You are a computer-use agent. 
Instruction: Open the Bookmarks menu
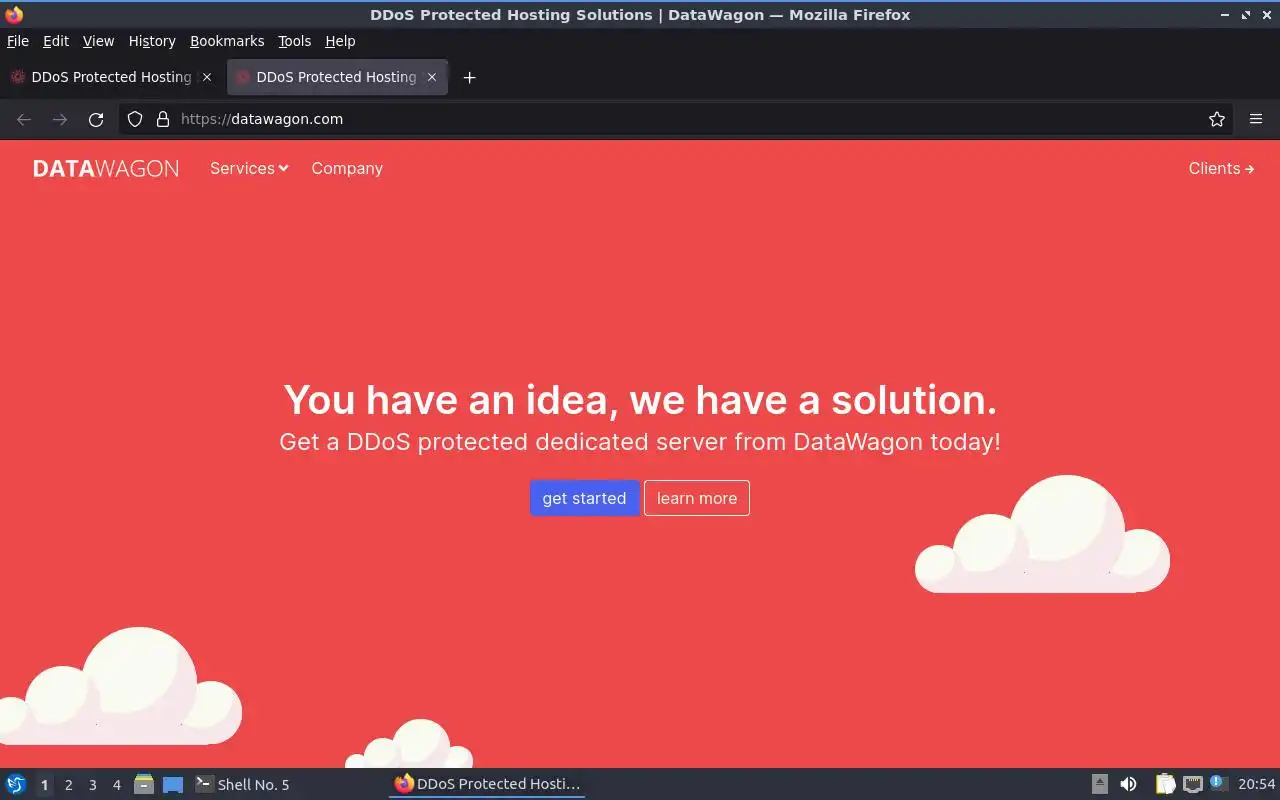coord(227,41)
